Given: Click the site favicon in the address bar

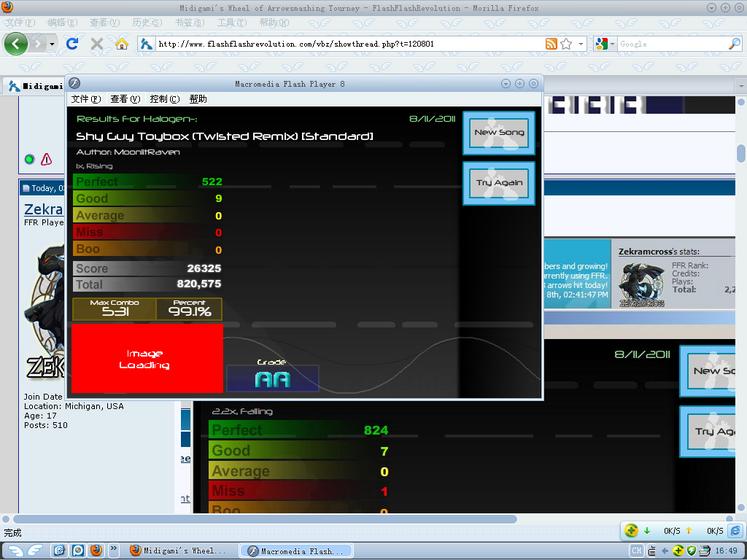Looking at the screenshot, I should (146, 44).
